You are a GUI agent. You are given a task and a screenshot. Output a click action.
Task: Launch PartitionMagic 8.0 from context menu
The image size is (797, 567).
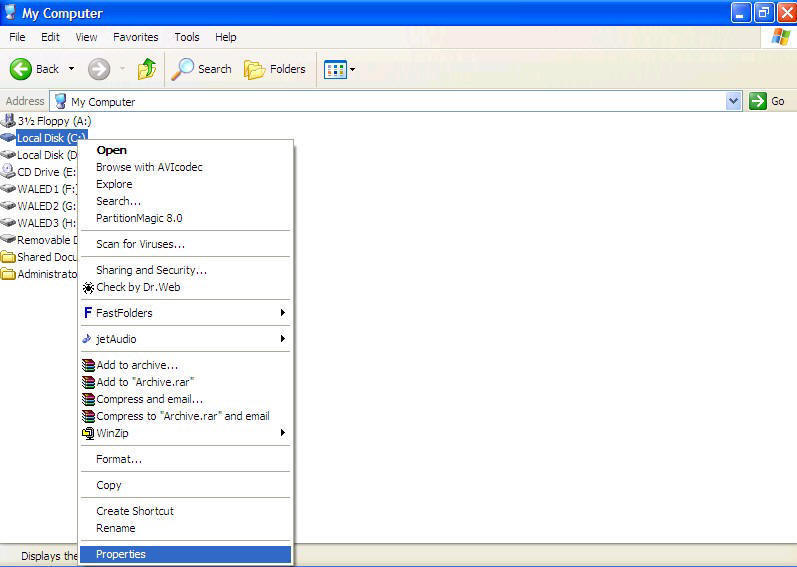[186, 218]
